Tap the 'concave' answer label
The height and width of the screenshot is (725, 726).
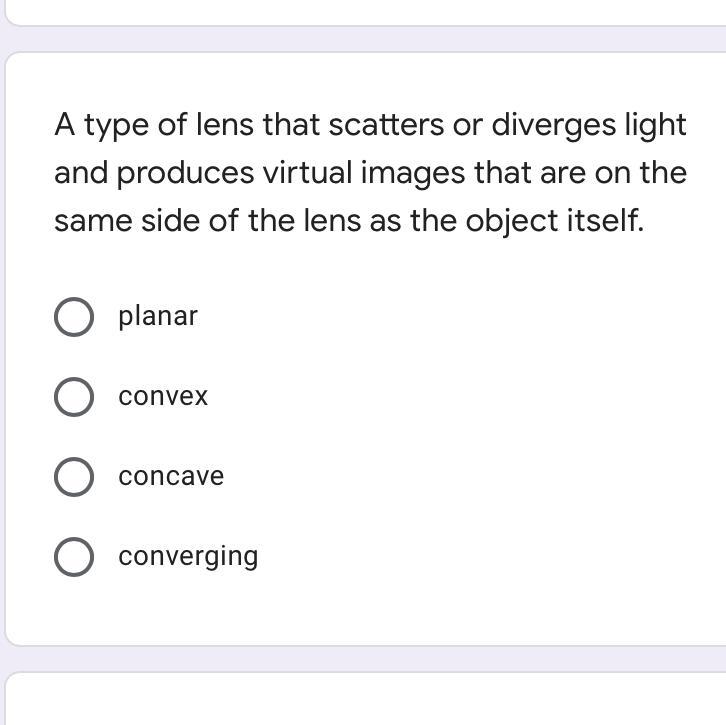point(171,477)
